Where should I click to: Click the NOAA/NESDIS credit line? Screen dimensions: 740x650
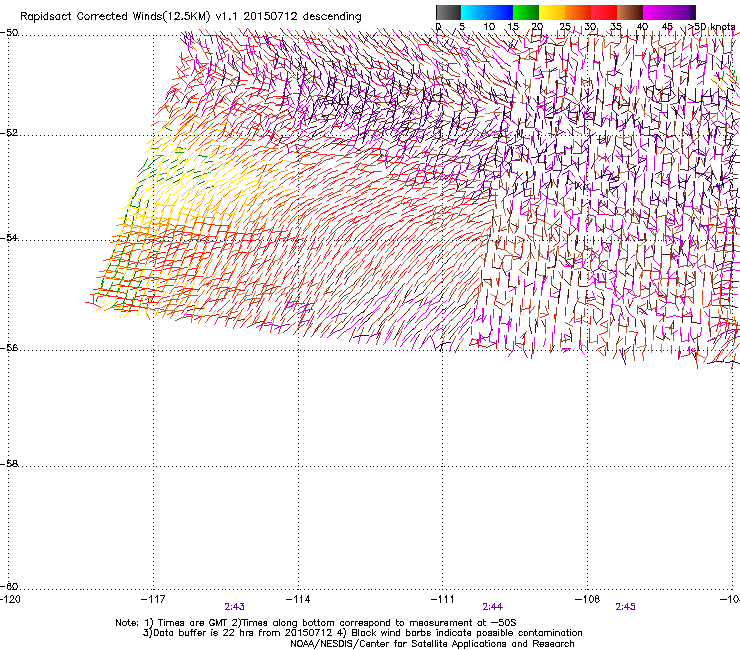[x=432, y=643]
